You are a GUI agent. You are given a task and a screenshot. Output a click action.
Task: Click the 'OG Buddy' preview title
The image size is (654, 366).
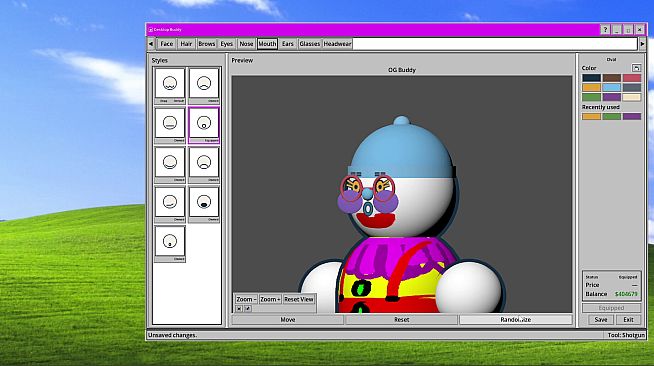(x=402, y=70)
